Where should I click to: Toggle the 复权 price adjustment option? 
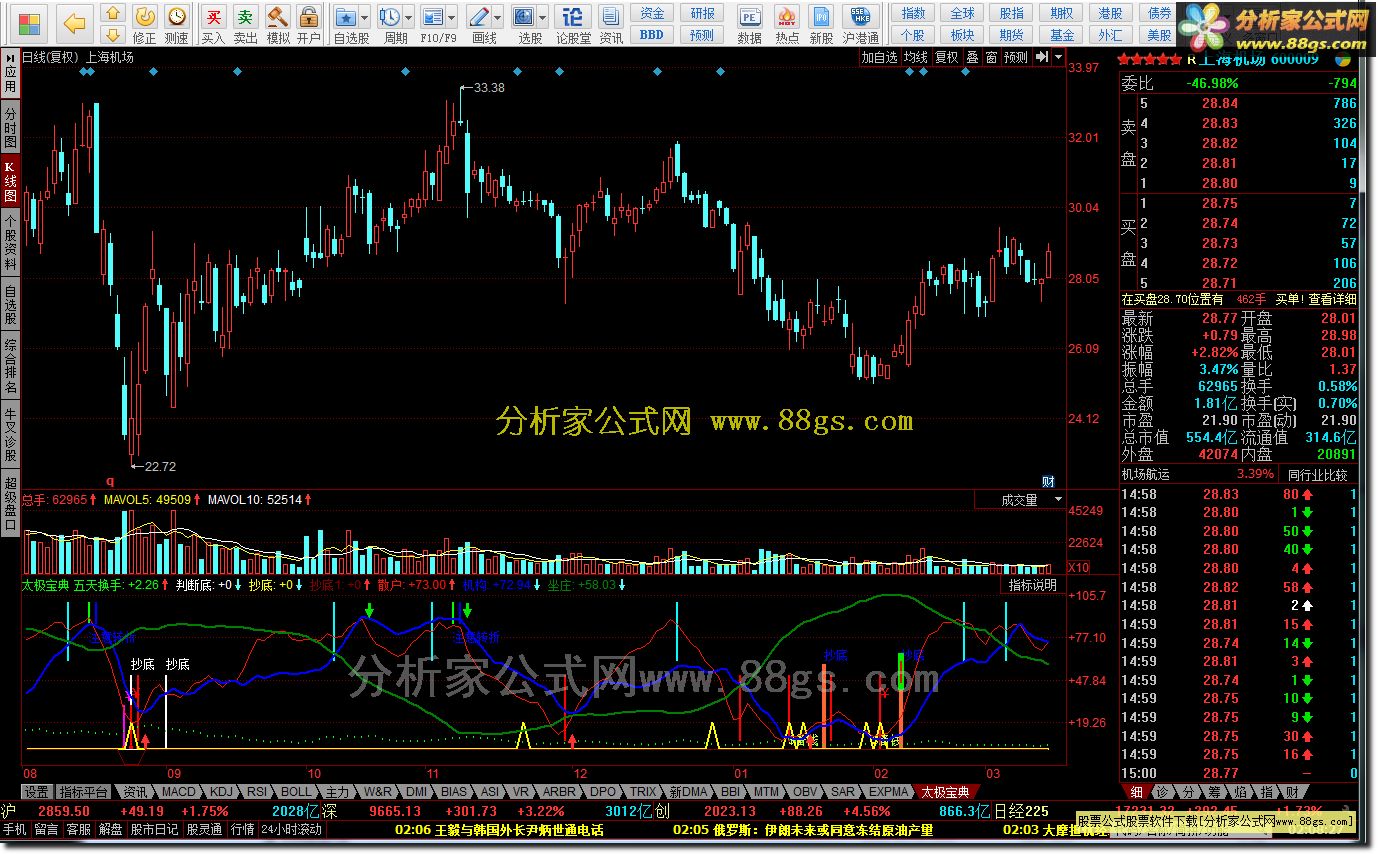947,57
